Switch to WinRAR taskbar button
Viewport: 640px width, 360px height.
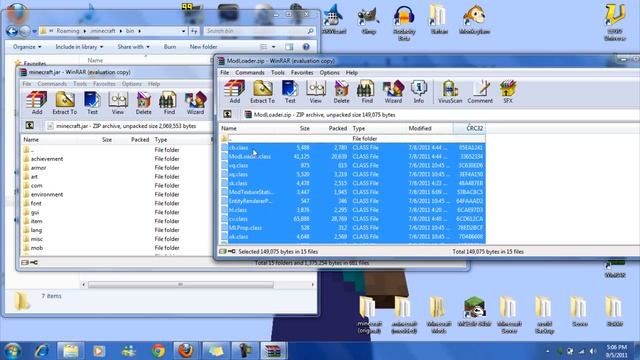pyautogui.click(x=273, y=351)
